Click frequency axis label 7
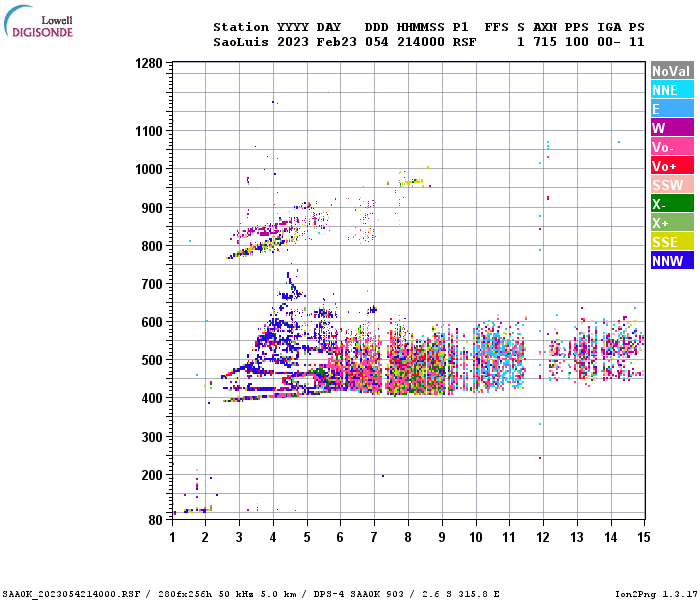This screenshot has width=700, height=600. pyautogui.click(x=374, y=537)
